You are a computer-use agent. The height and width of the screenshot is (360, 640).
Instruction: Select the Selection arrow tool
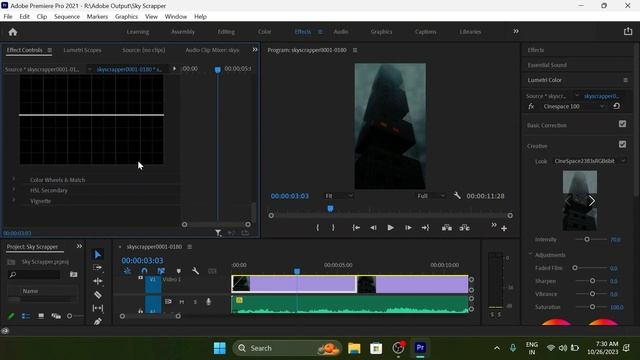(98, 255)
